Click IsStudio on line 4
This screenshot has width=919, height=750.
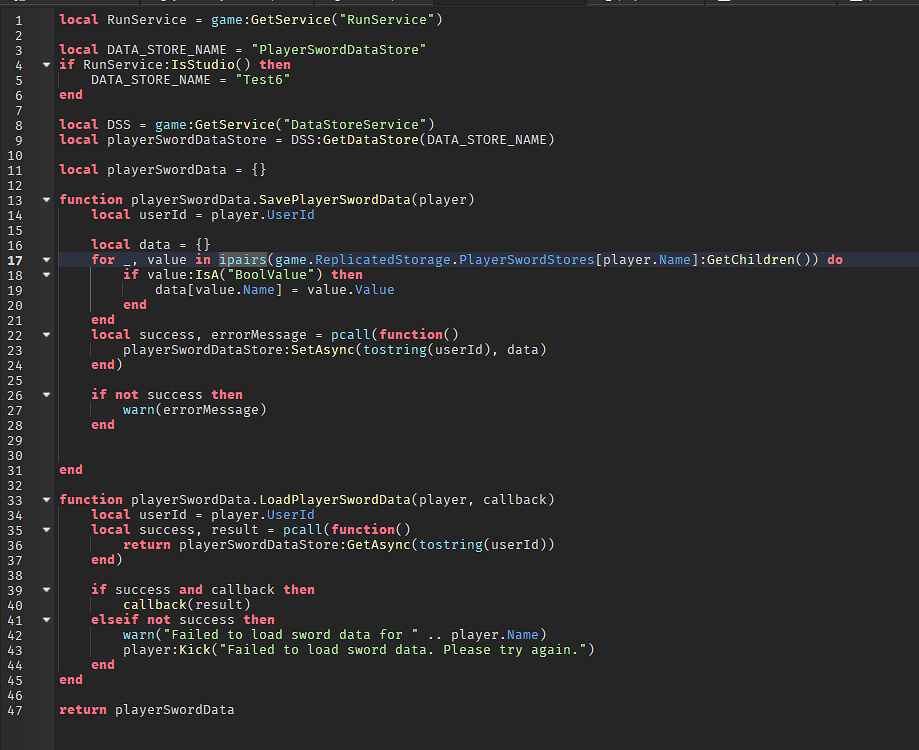[203, 65]
